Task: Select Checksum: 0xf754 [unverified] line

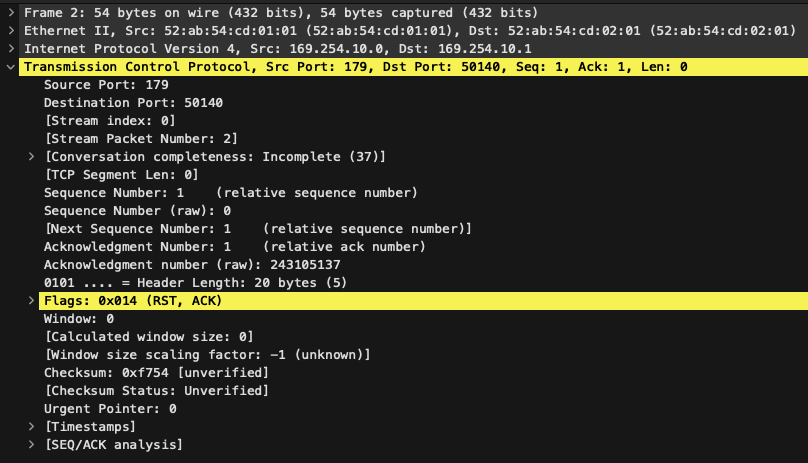Action: pos(156,372)
